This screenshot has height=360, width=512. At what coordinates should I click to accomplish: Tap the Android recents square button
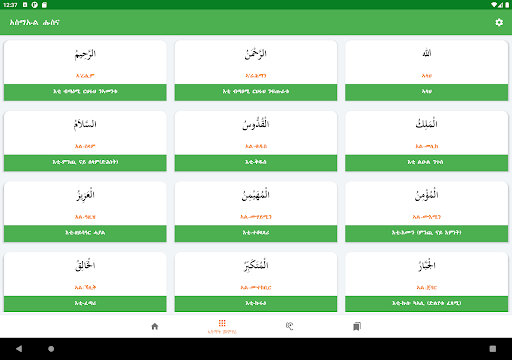[493, 349]
